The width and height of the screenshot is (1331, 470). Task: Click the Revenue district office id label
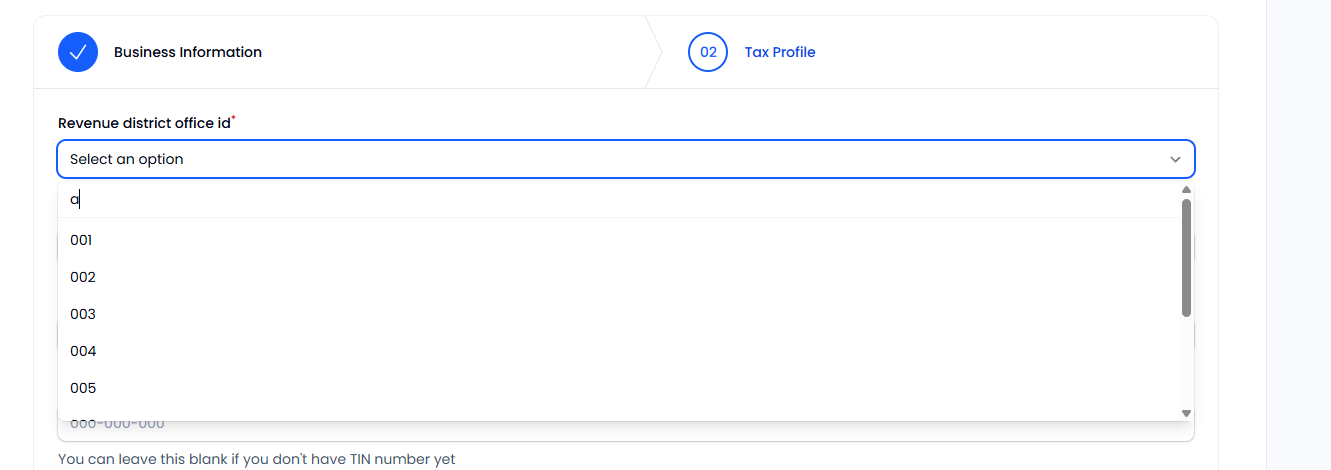[144, 123]
